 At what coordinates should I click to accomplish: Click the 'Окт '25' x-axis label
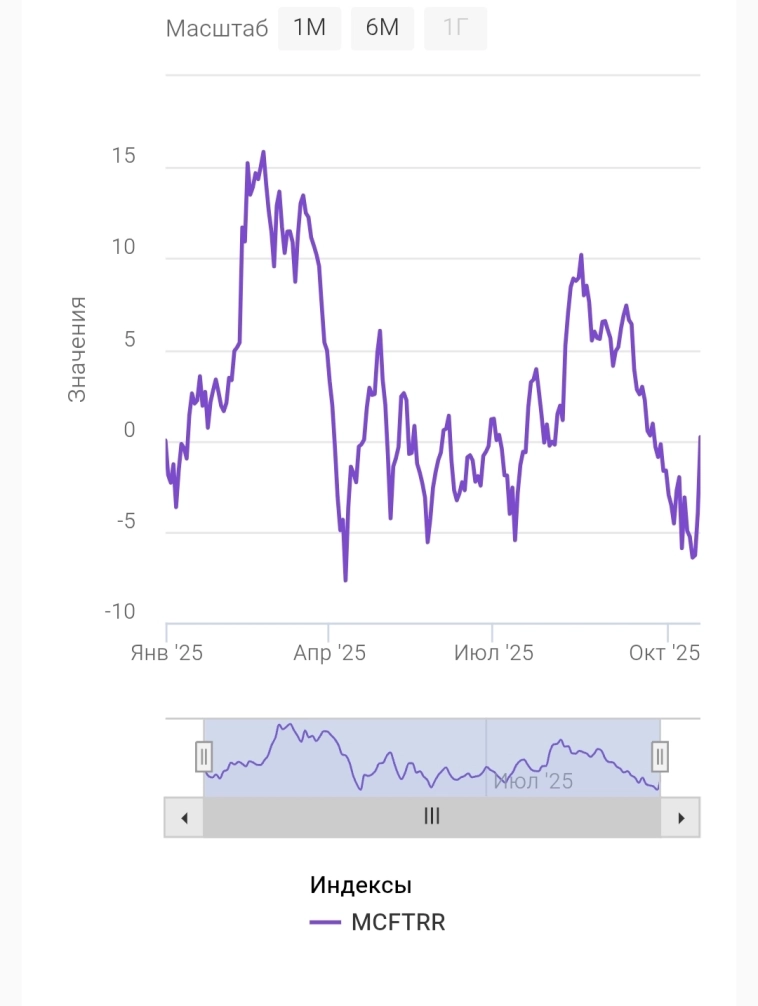point(664,653)
